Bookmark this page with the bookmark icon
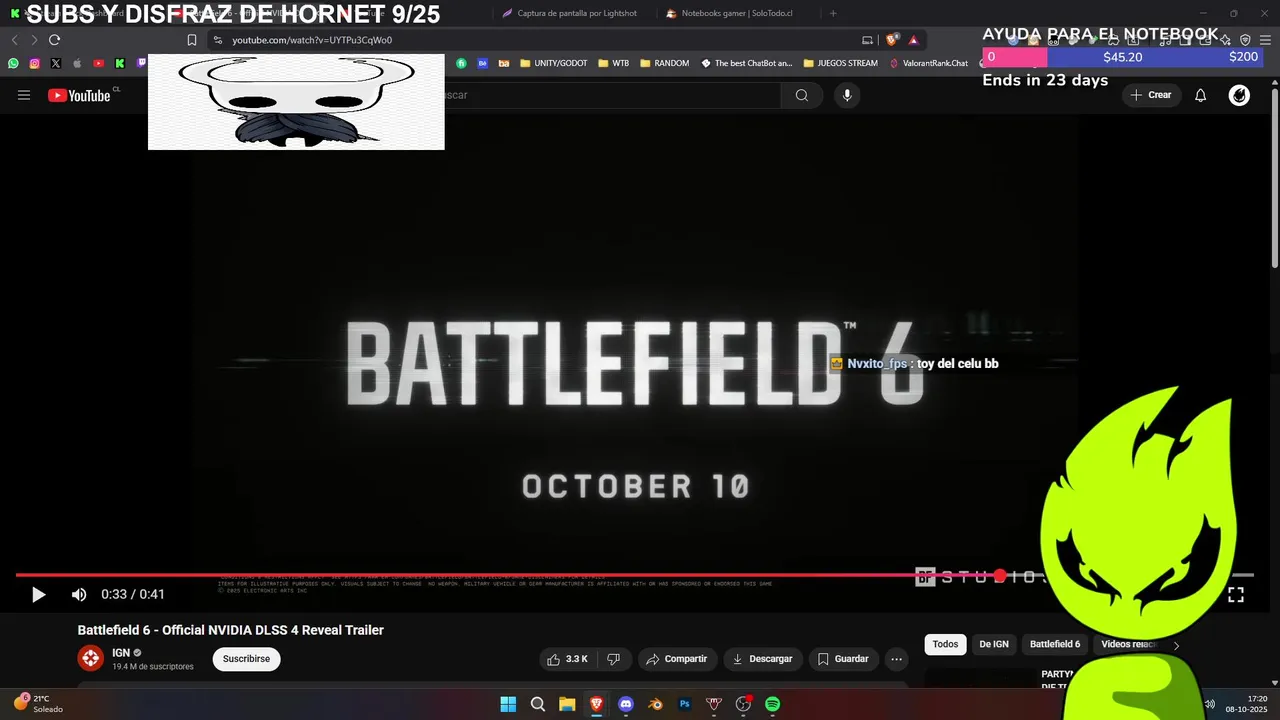Screen dimensions: 1280x720 pyautogui.click(x=192, y=40)
